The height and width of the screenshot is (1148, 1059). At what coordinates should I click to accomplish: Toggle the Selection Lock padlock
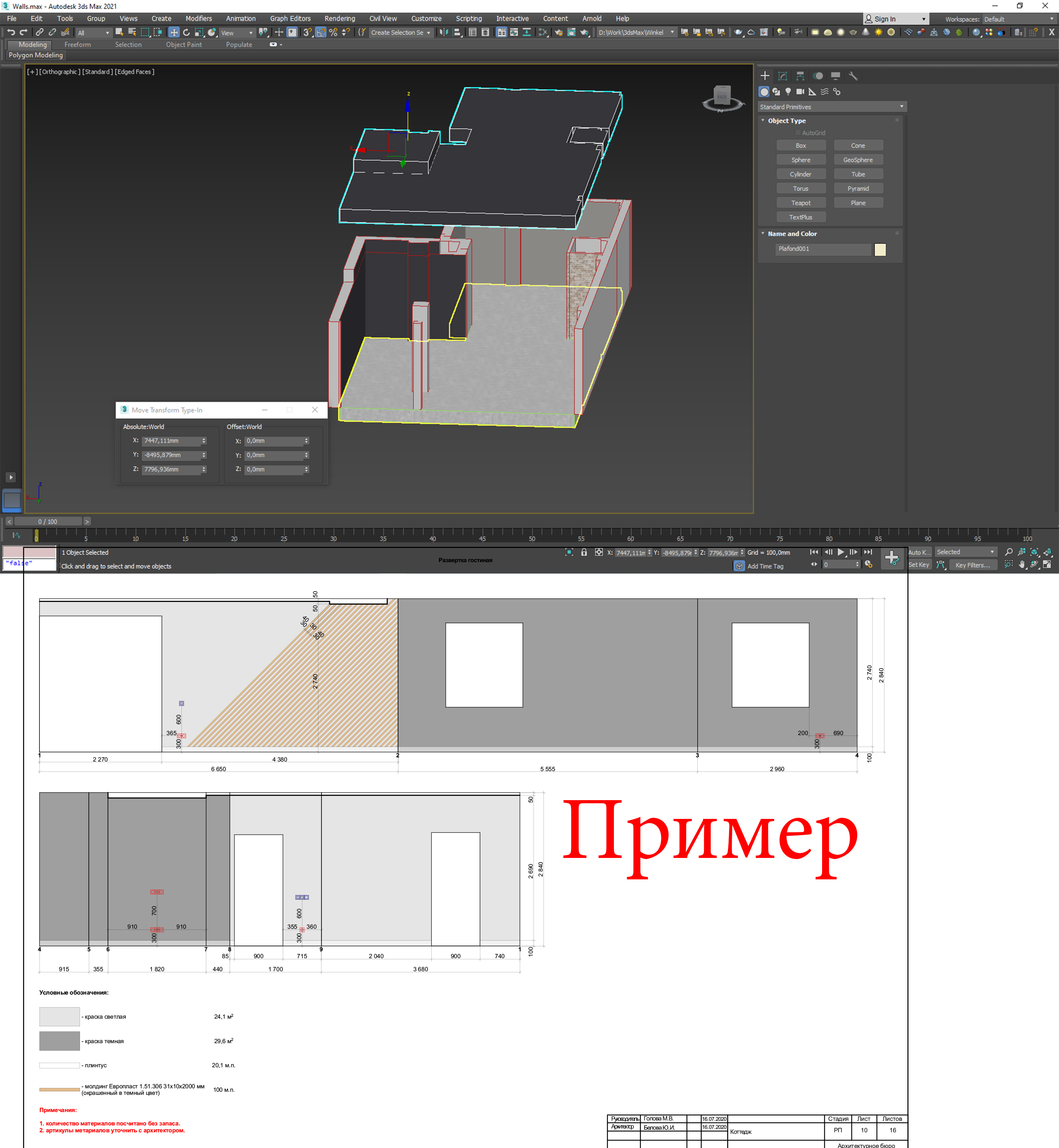click(x=584, y=552)
